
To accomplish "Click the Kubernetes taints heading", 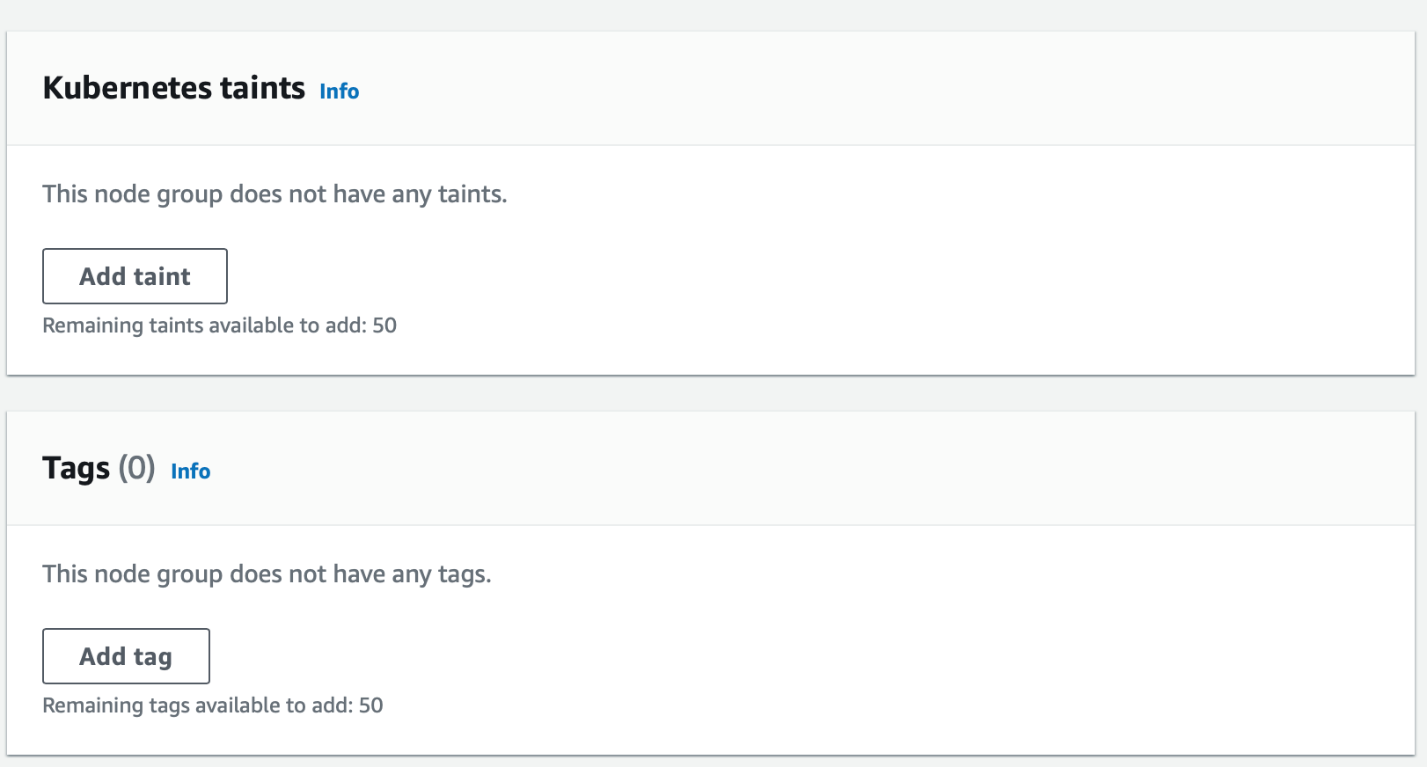I will pyautogui.click(x=173, y=88).
